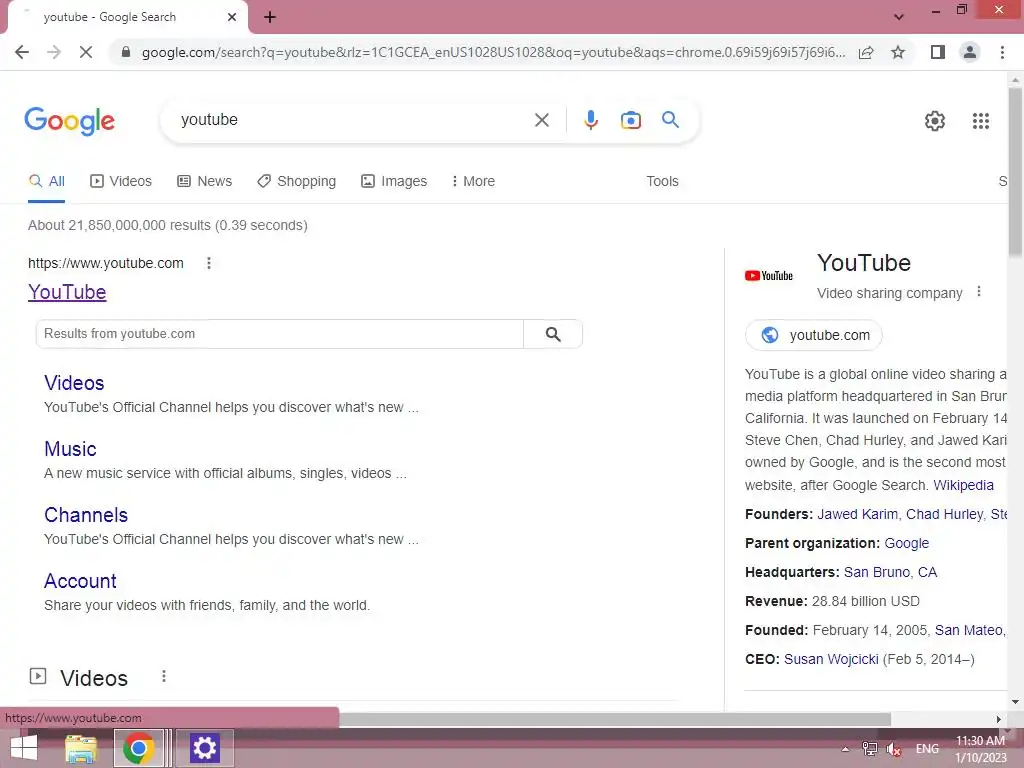Image resolution: width=1024 pixels, height=768 pixels.
Task: Click the Google logo
Action: [70, 121]
